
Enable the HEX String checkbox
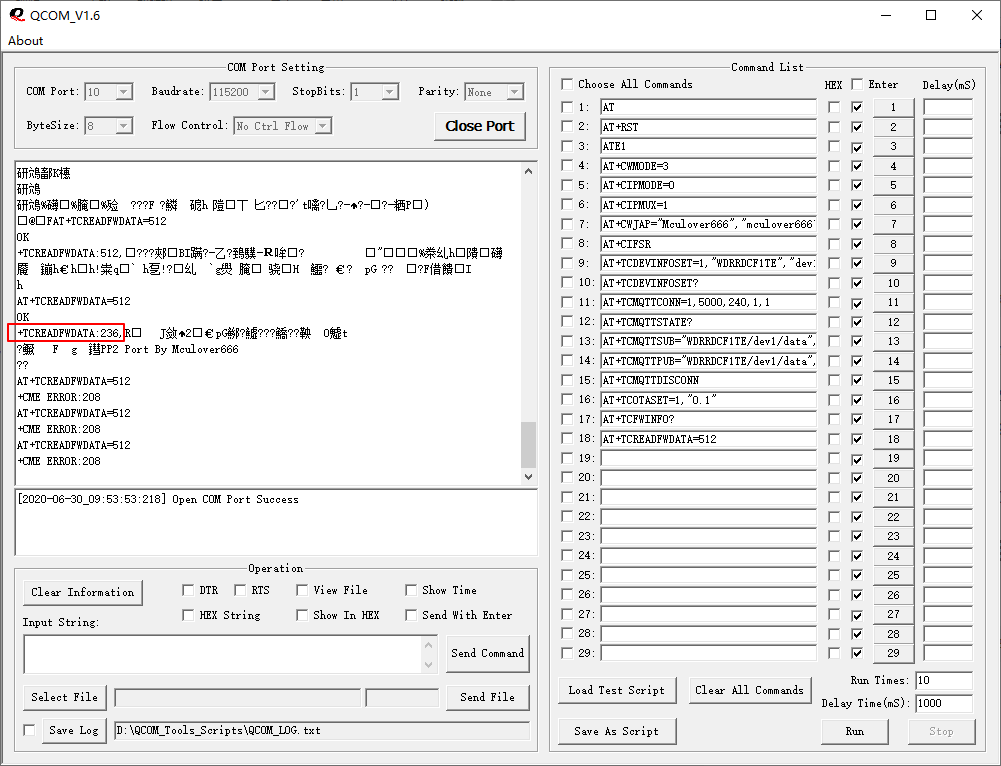(x=188, y=615)
